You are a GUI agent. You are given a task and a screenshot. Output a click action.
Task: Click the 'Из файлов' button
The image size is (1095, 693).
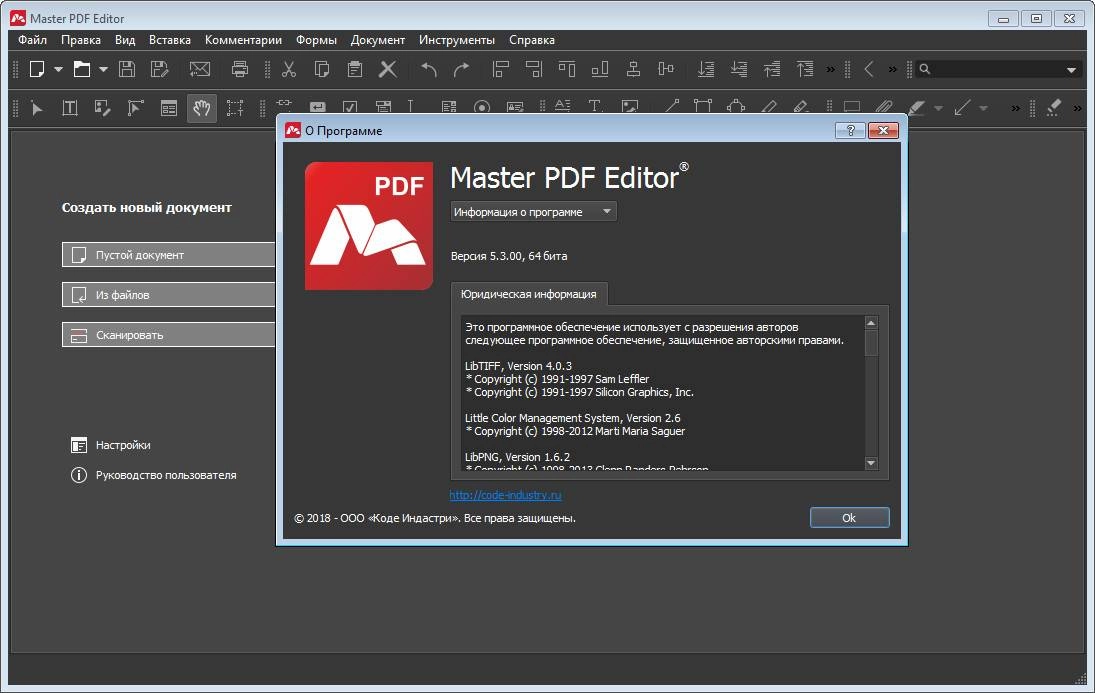[168, 295]
